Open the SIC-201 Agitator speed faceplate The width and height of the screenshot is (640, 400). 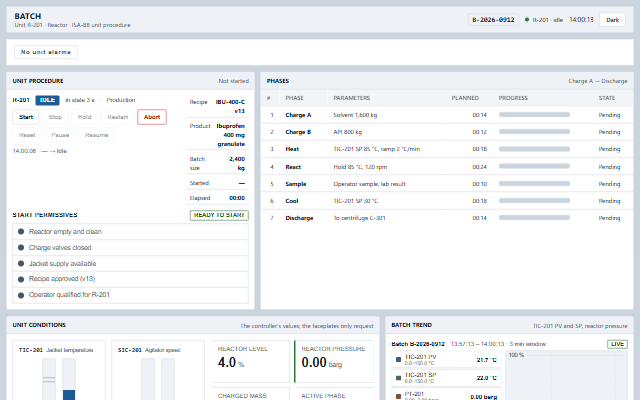pyautogui.click(x=158, y=370)
